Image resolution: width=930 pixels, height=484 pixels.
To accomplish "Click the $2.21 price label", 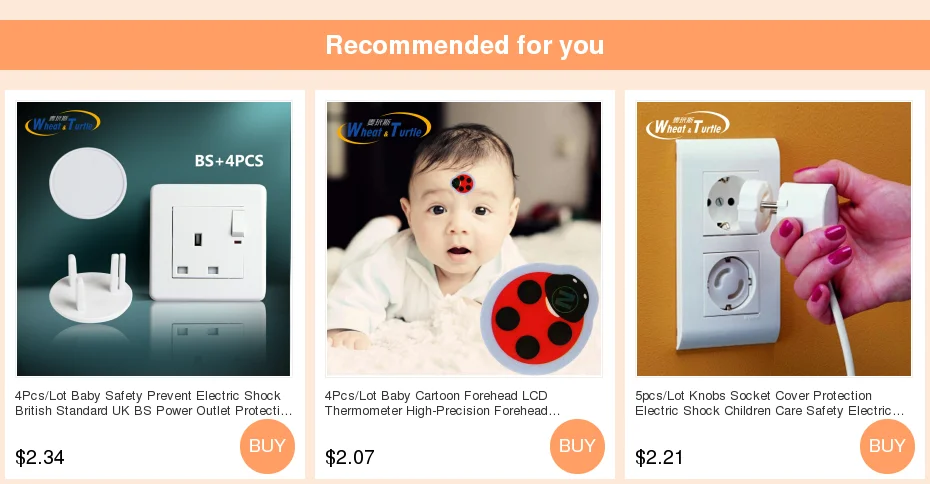I will coord(660,457).
